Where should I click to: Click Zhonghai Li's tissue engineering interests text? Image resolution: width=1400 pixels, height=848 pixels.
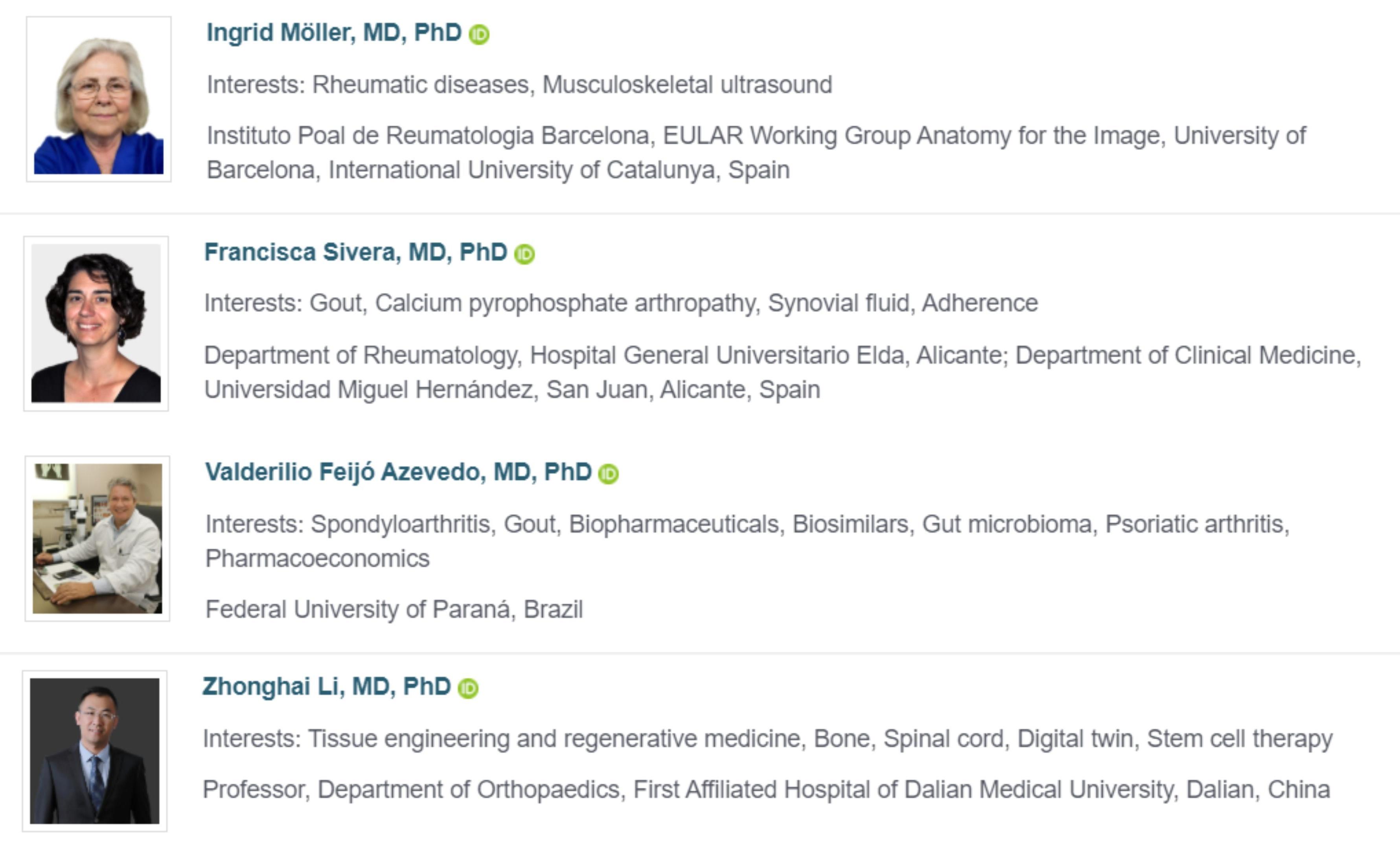(767, 739)
